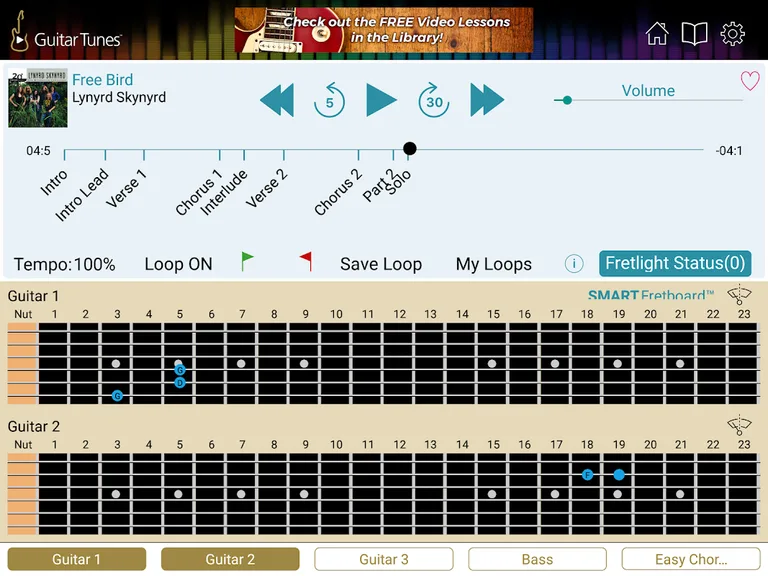Open the loop info icon
The height and width of the screenshot is (576, 768).
coord(574,264)
